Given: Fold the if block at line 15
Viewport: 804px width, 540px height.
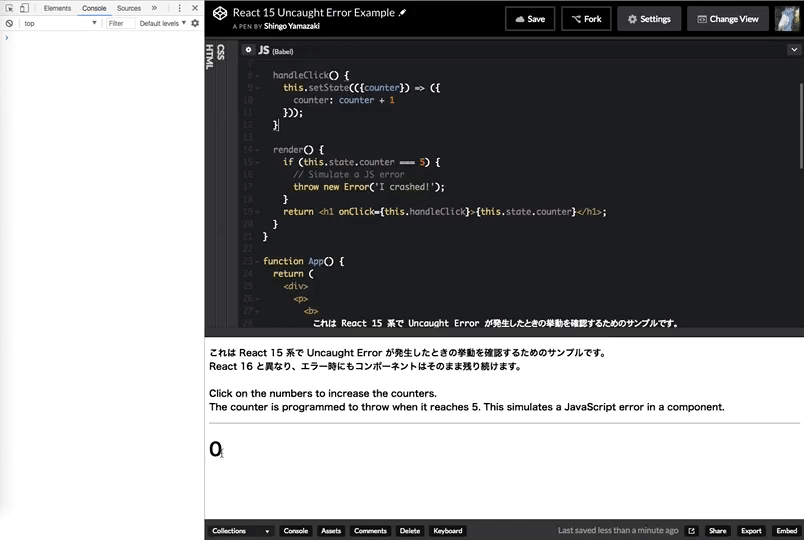Looking at the screenshot, I should [257, 163].
